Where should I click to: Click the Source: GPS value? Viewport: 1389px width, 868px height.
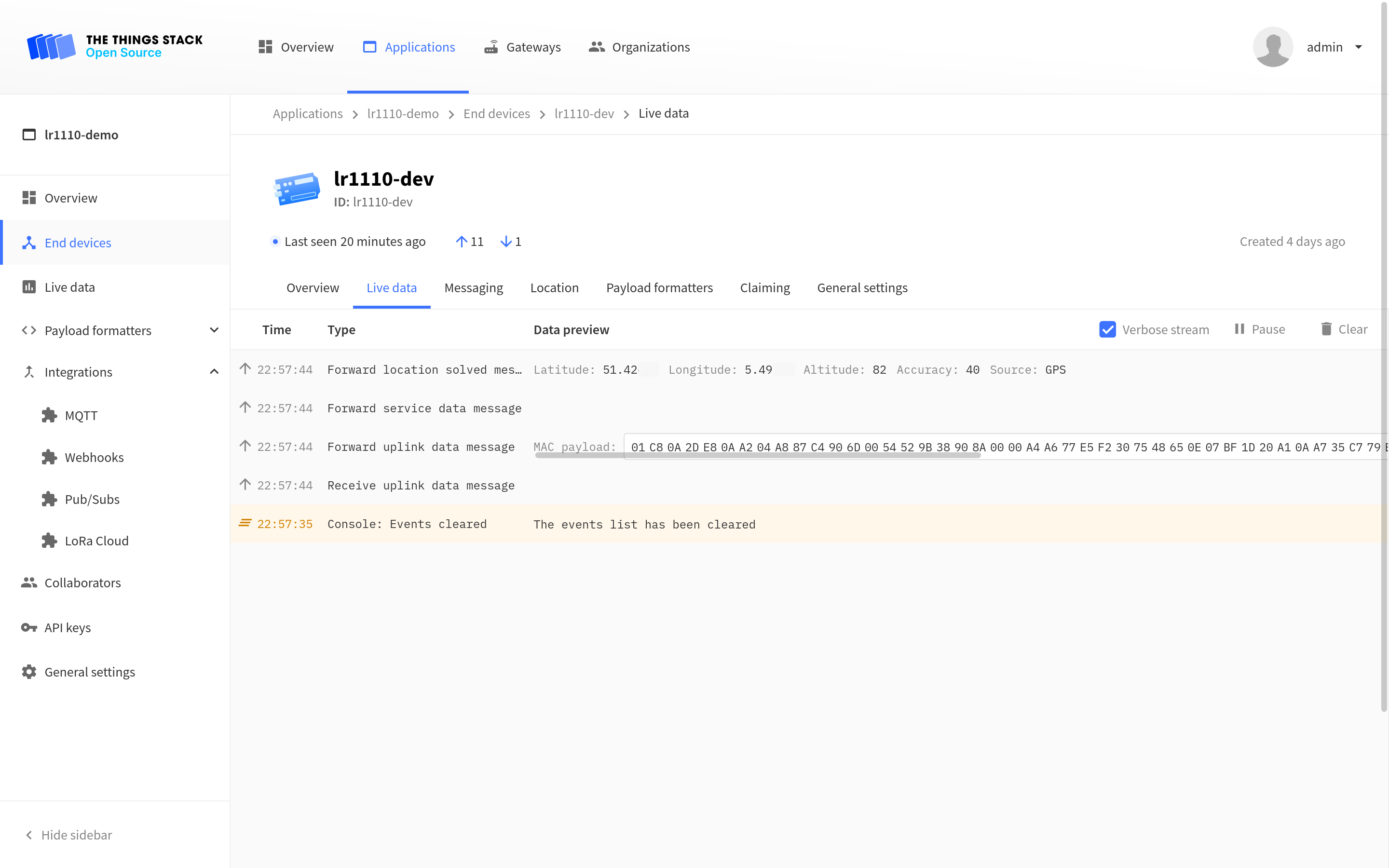1055,369
